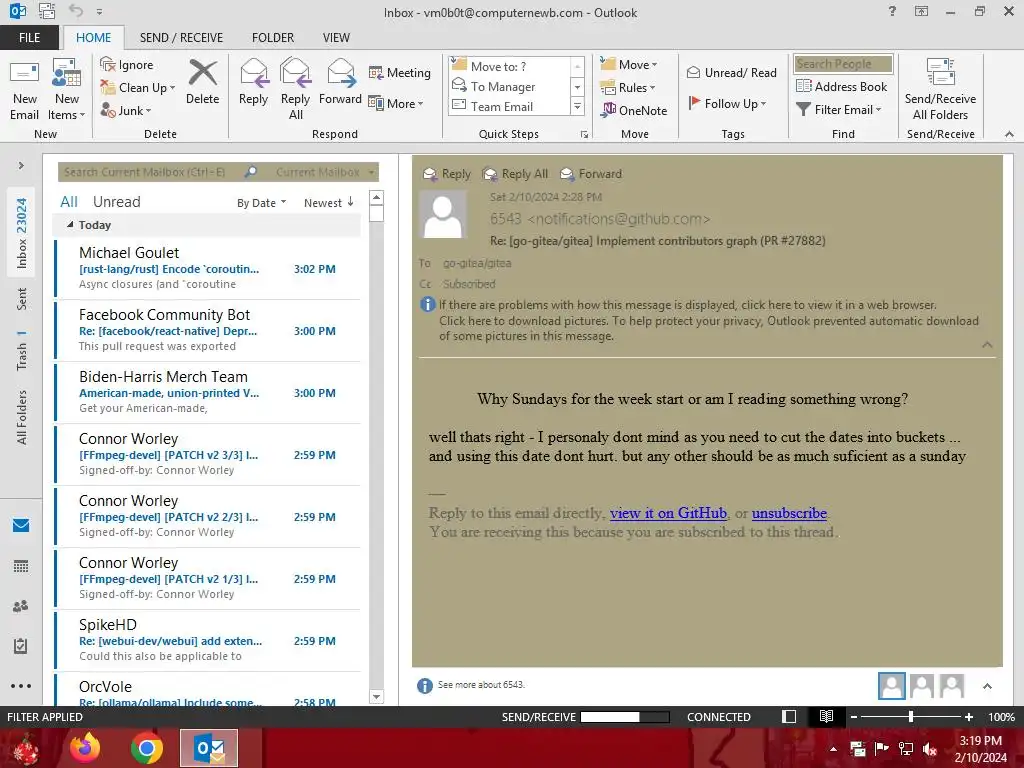Switch to the Calendar view icon
Viewport: 1024px width, 768px height.
21,566
